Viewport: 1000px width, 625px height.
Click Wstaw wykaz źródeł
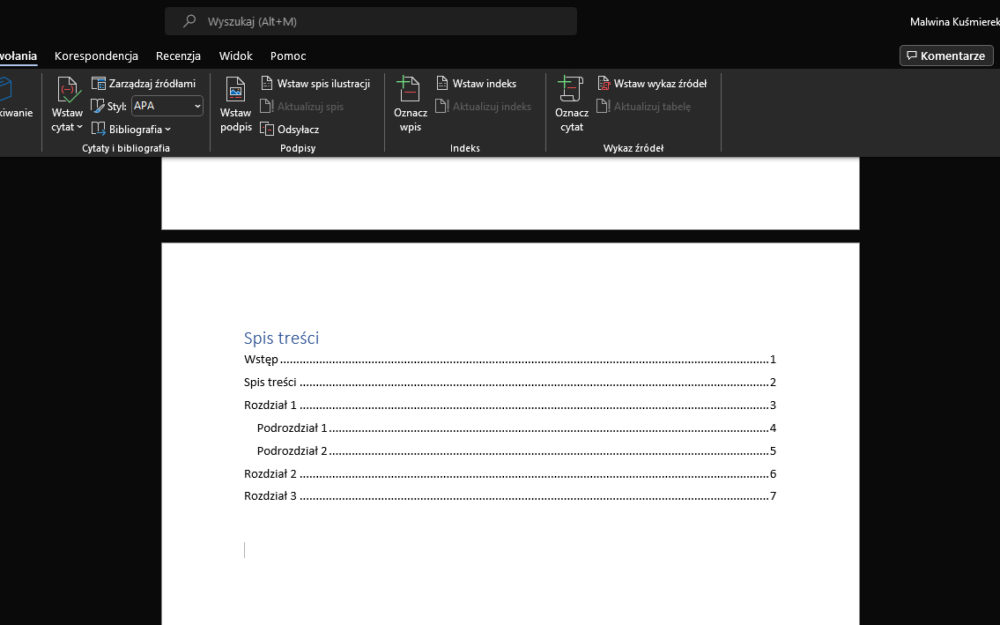(652, 84)
